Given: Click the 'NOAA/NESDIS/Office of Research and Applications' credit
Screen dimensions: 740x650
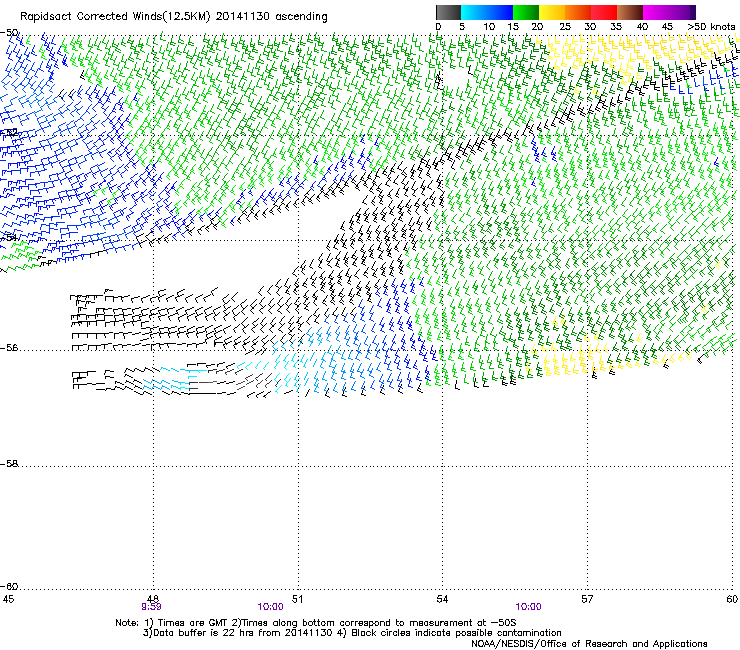Looking at the screenshot, I should click(x=589, y=644).
